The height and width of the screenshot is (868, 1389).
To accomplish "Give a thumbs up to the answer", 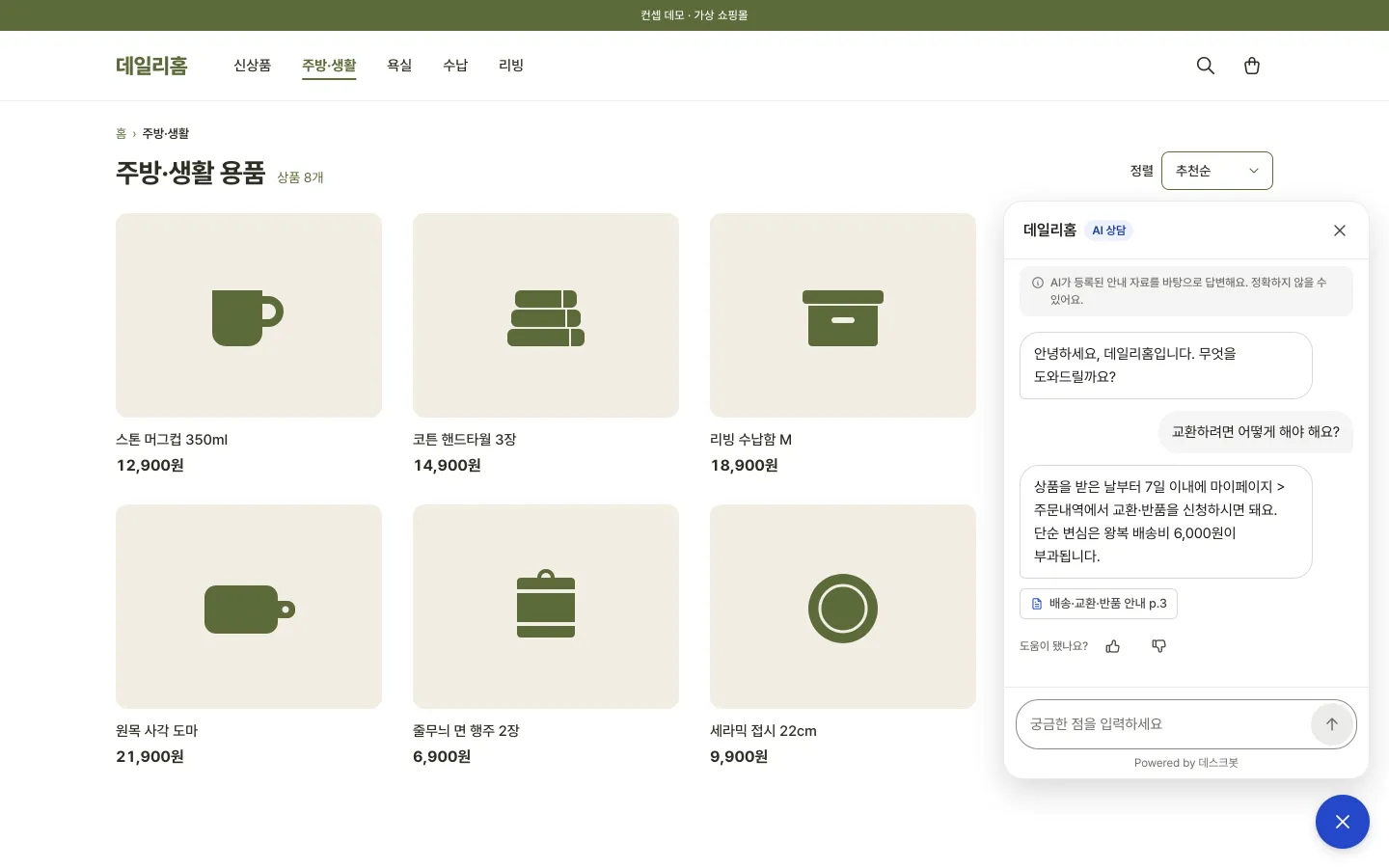I will [1113, 646].
